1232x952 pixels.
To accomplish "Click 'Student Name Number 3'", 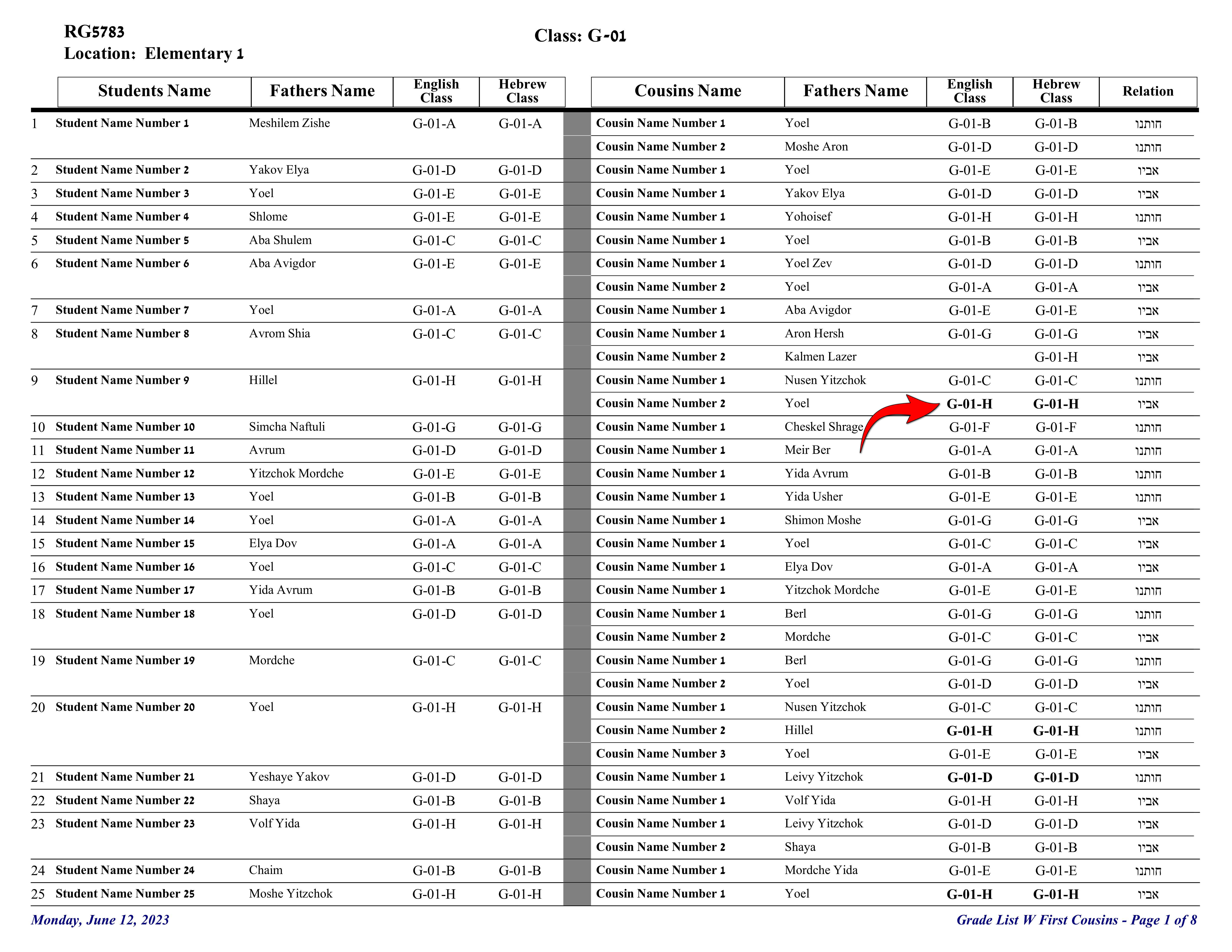I will coord(122,194).
